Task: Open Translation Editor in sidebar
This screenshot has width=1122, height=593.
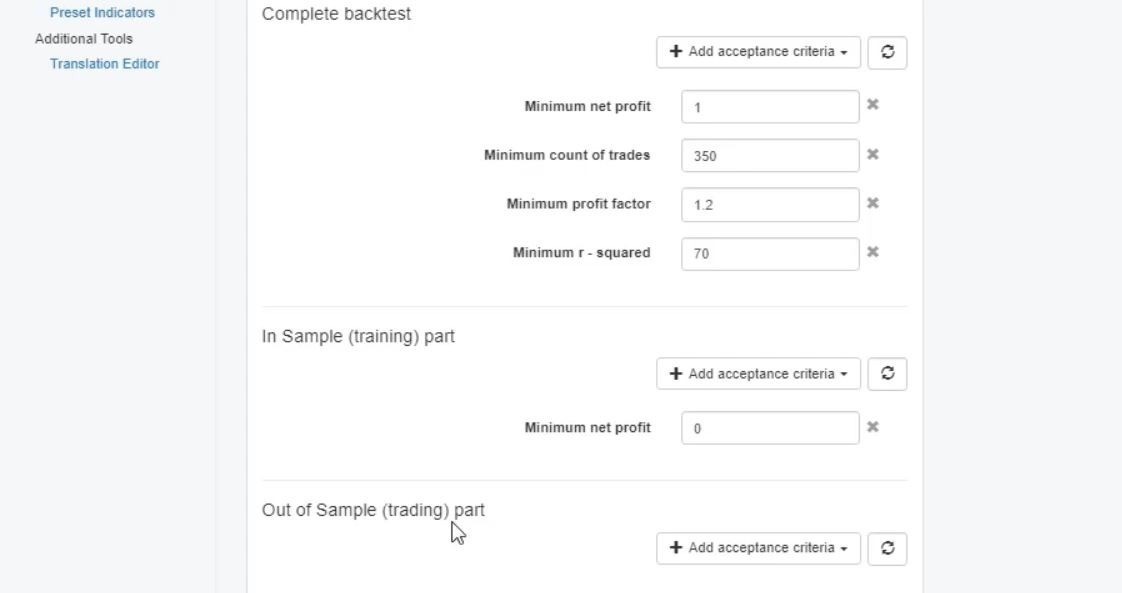Action: click(x=105, y=64)
